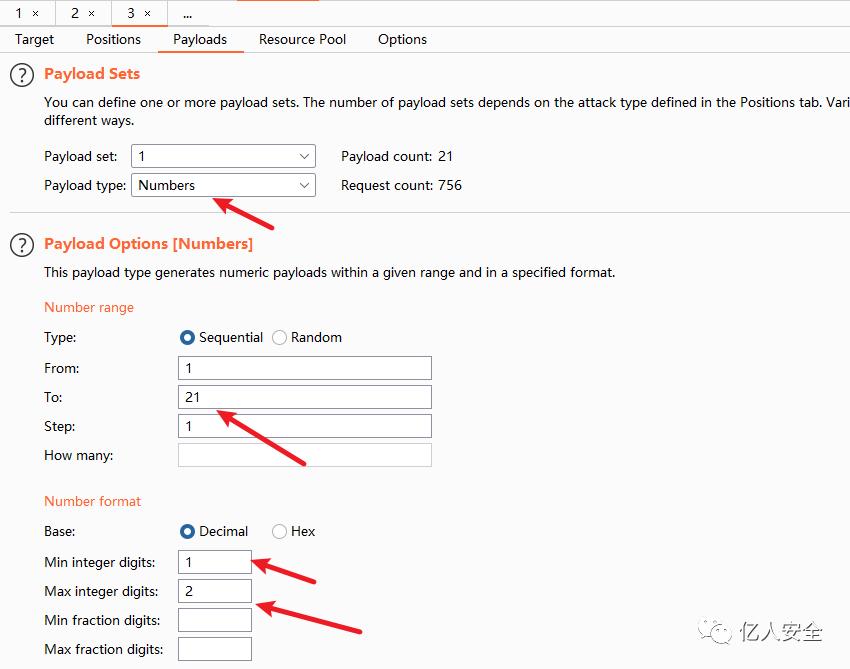Viewport: 850px width, 669px height.
Task: Click the To input field
Action: pos(305,397)
